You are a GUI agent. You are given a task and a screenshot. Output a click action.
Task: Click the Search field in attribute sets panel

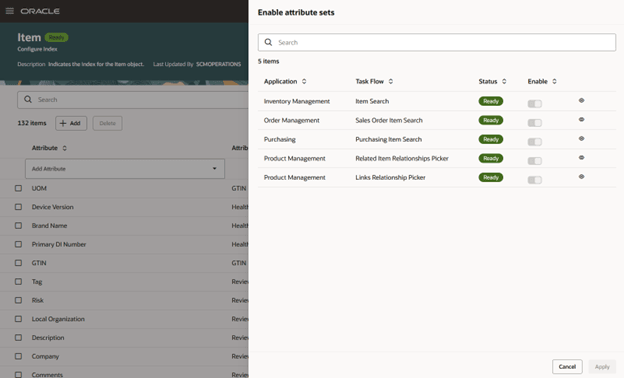[437, 42]
